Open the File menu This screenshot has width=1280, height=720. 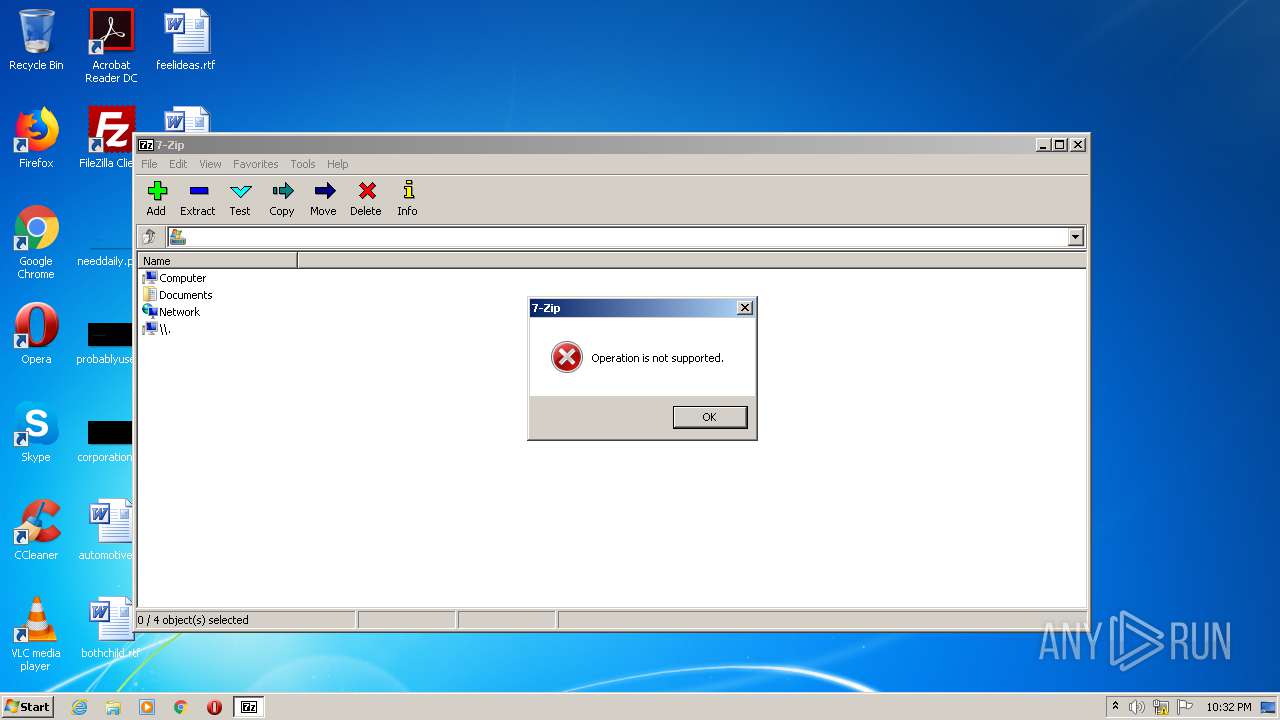(x=149, y=164)
